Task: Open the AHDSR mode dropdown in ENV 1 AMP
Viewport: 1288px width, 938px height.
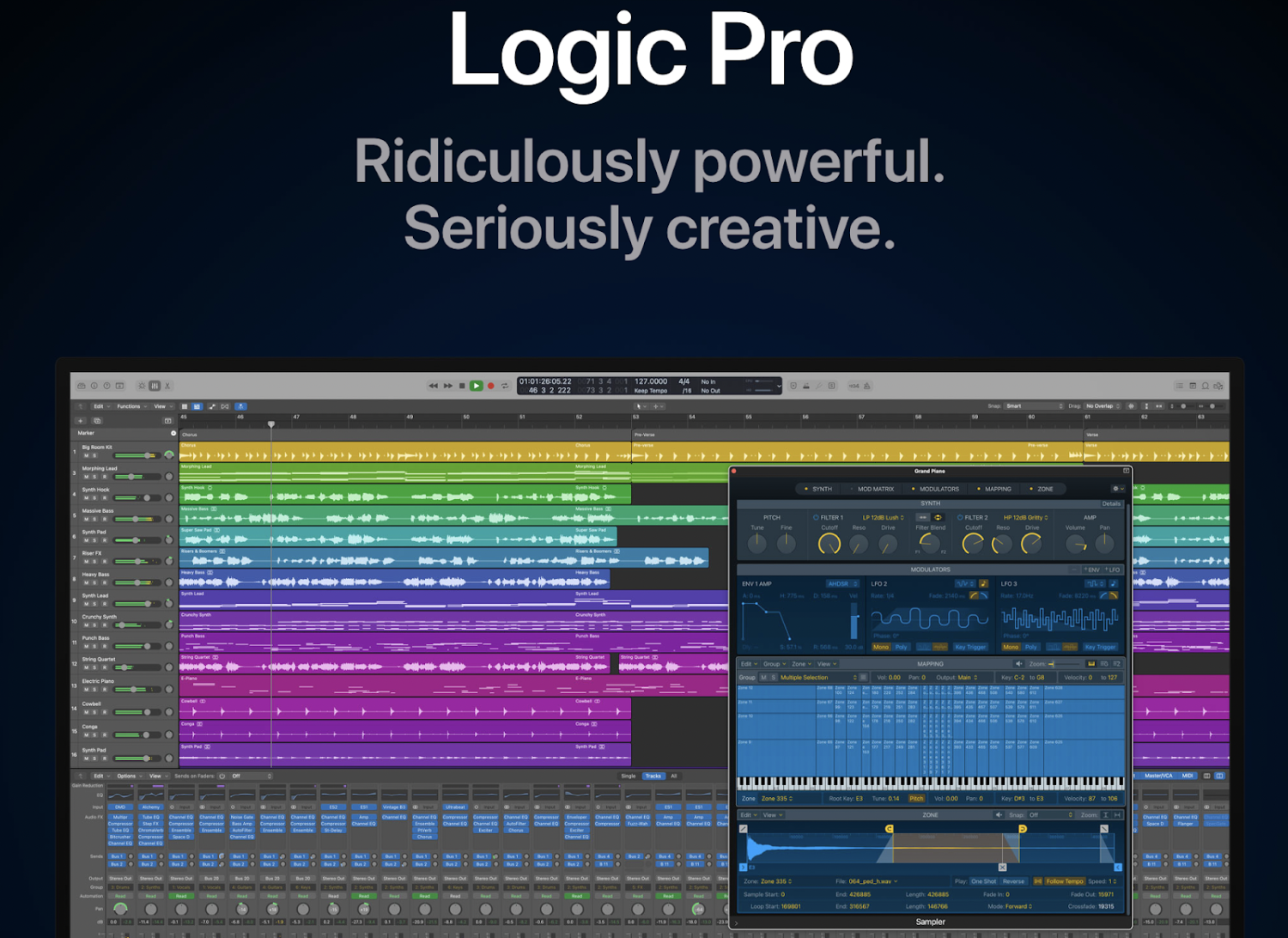Action: tap(842, 584)
